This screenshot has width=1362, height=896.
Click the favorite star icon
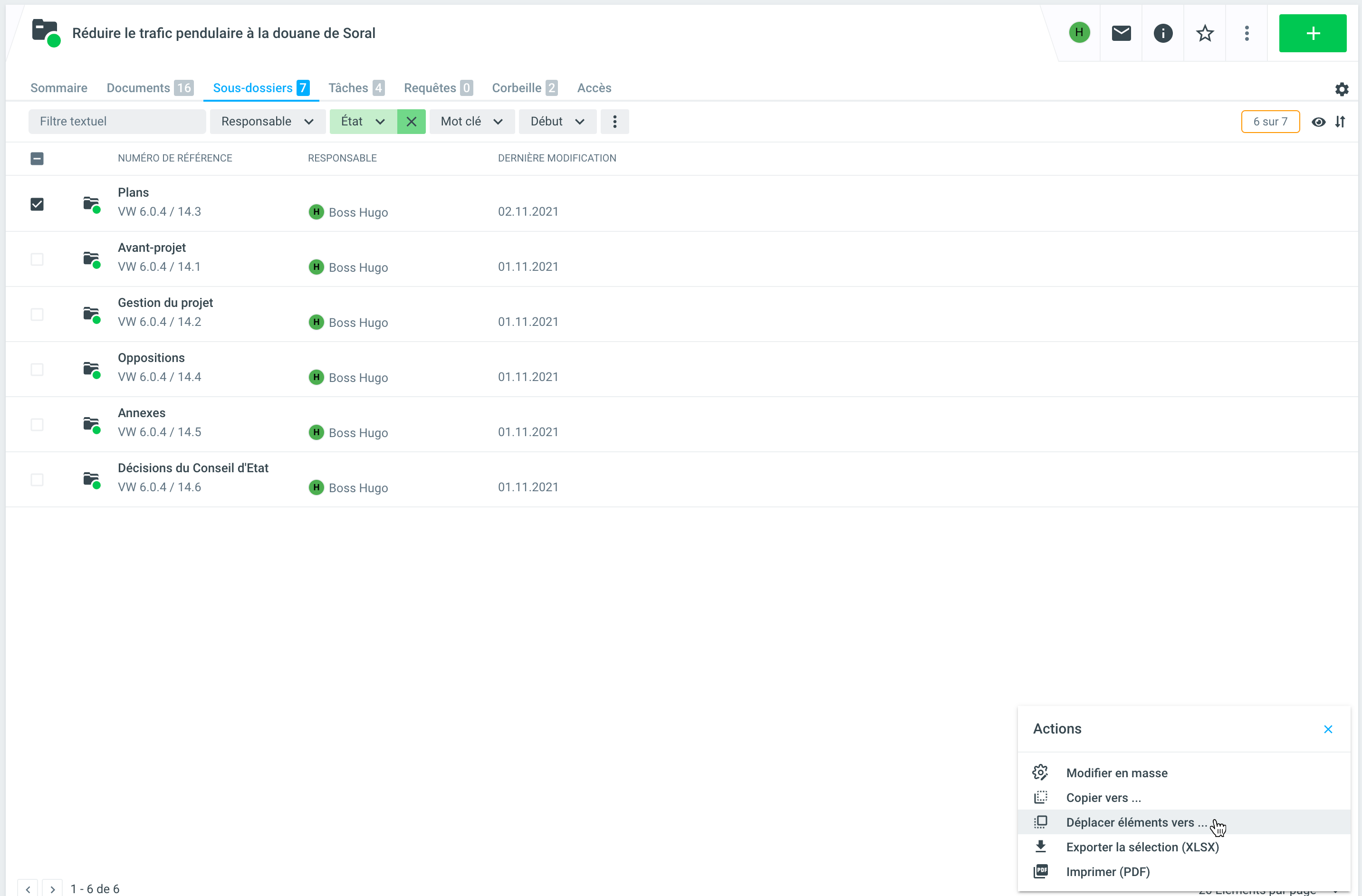(x=1205, y=33)
